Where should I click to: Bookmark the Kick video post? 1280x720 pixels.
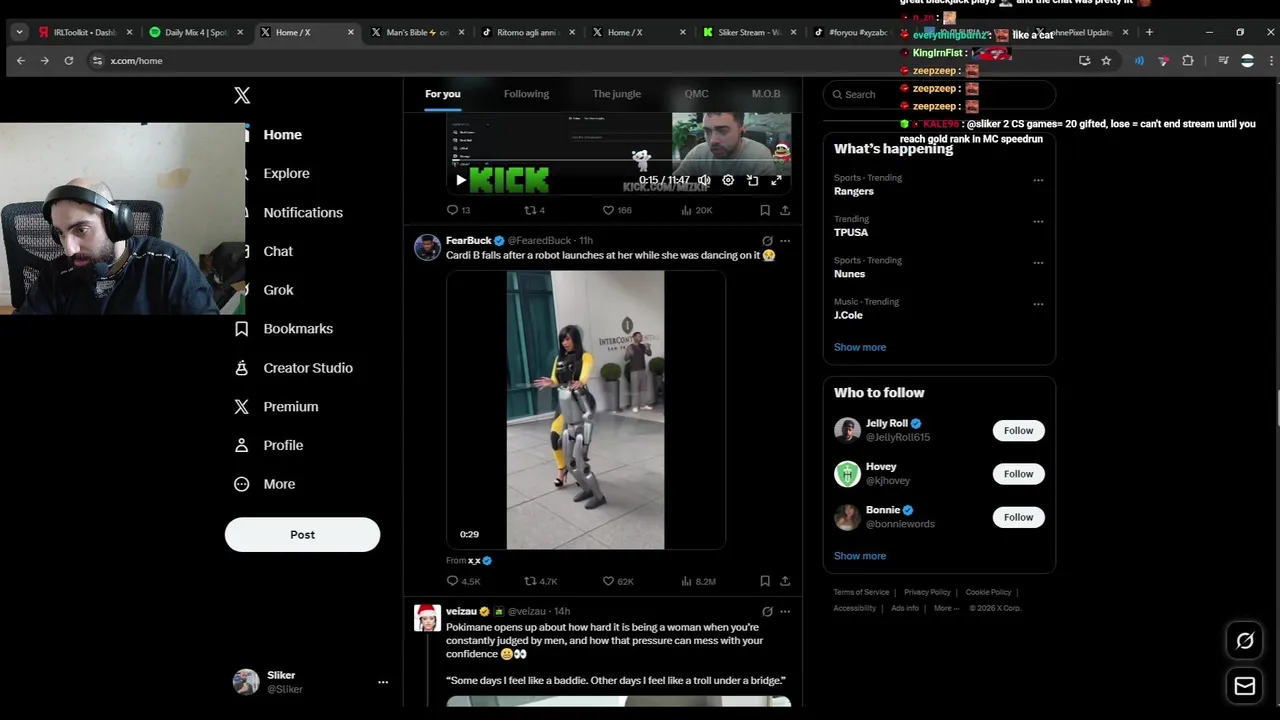pos(765,210)
